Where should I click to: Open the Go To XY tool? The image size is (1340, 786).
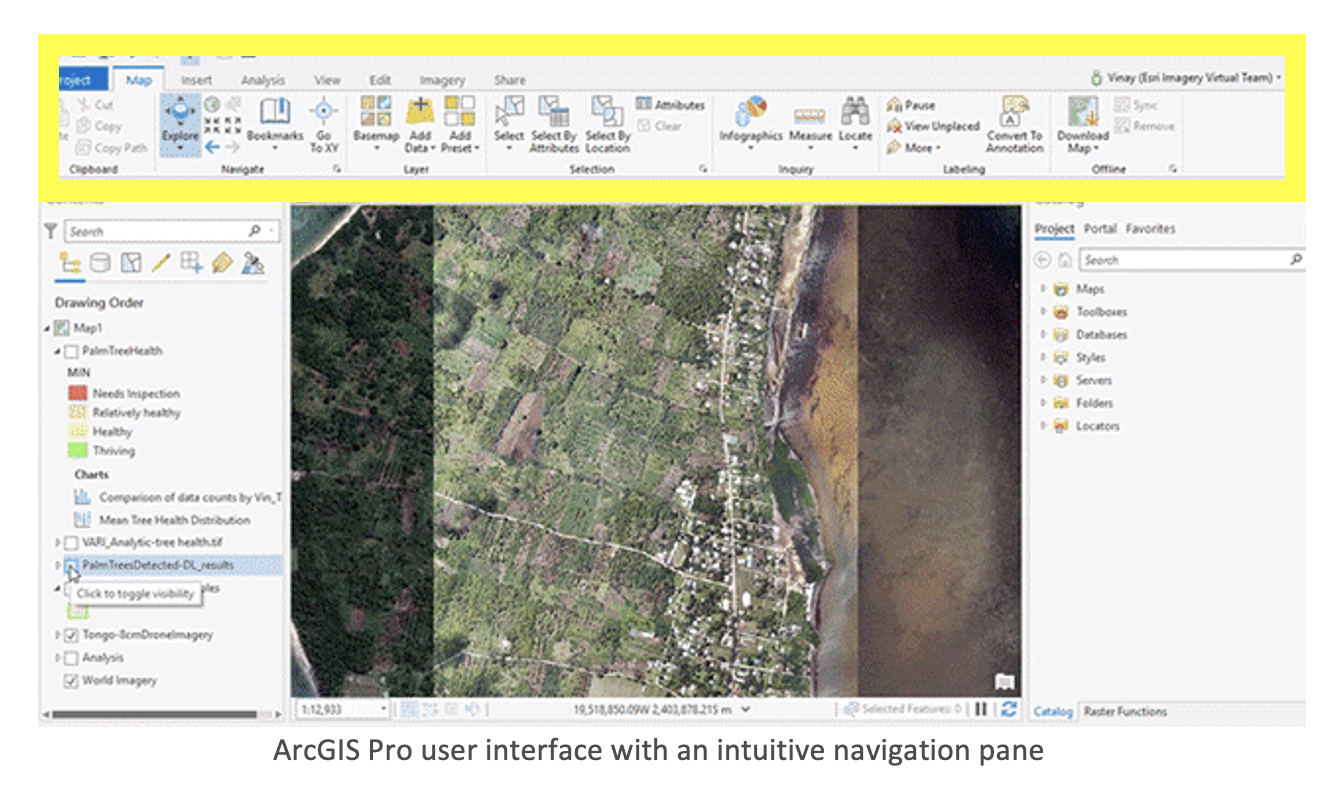[x=323, y=124]
